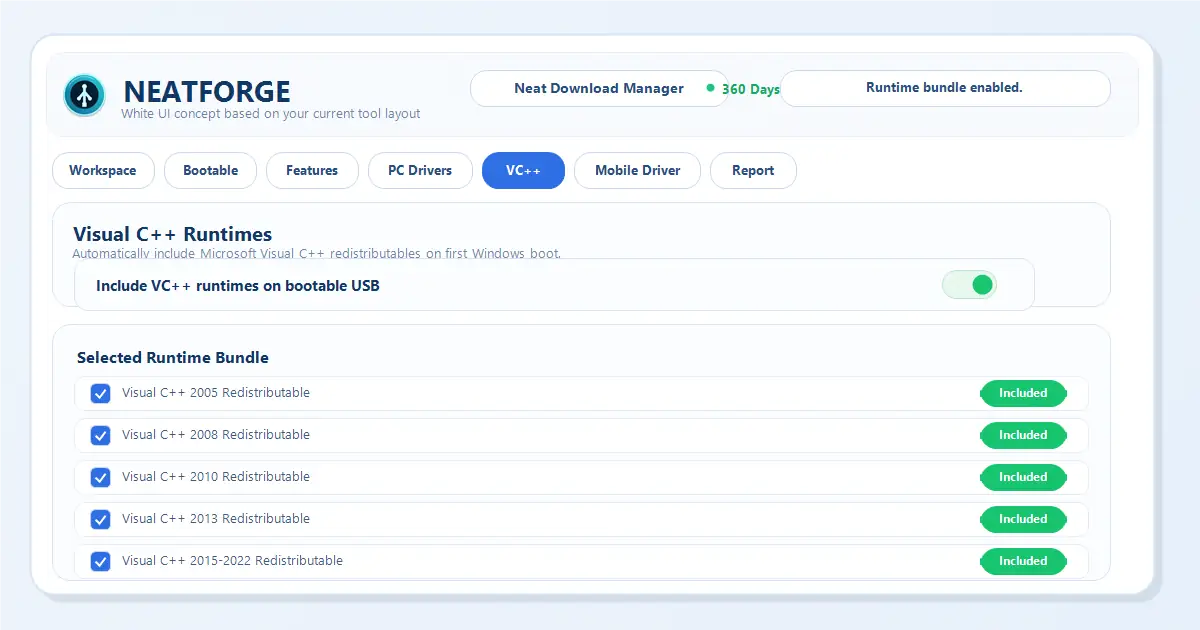This screenshot has height=630, width=1200.
Task: Uncheck Visual C++ 2015-2022 Redistributable checkbox
Action: pos(100,561)
